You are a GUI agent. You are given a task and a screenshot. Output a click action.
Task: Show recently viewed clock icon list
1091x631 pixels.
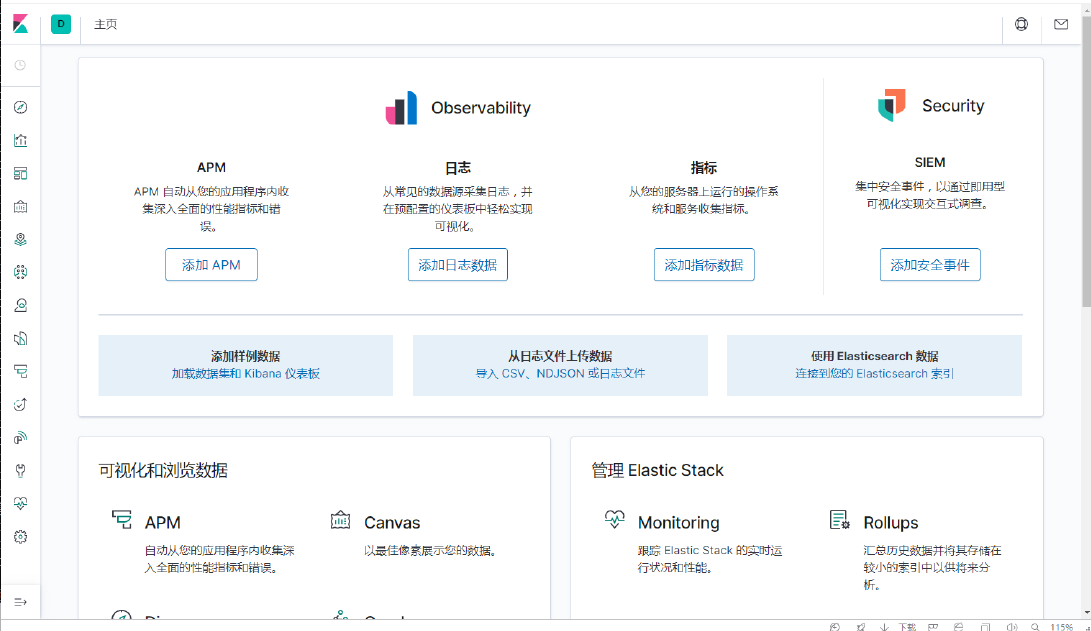(20, 65)
